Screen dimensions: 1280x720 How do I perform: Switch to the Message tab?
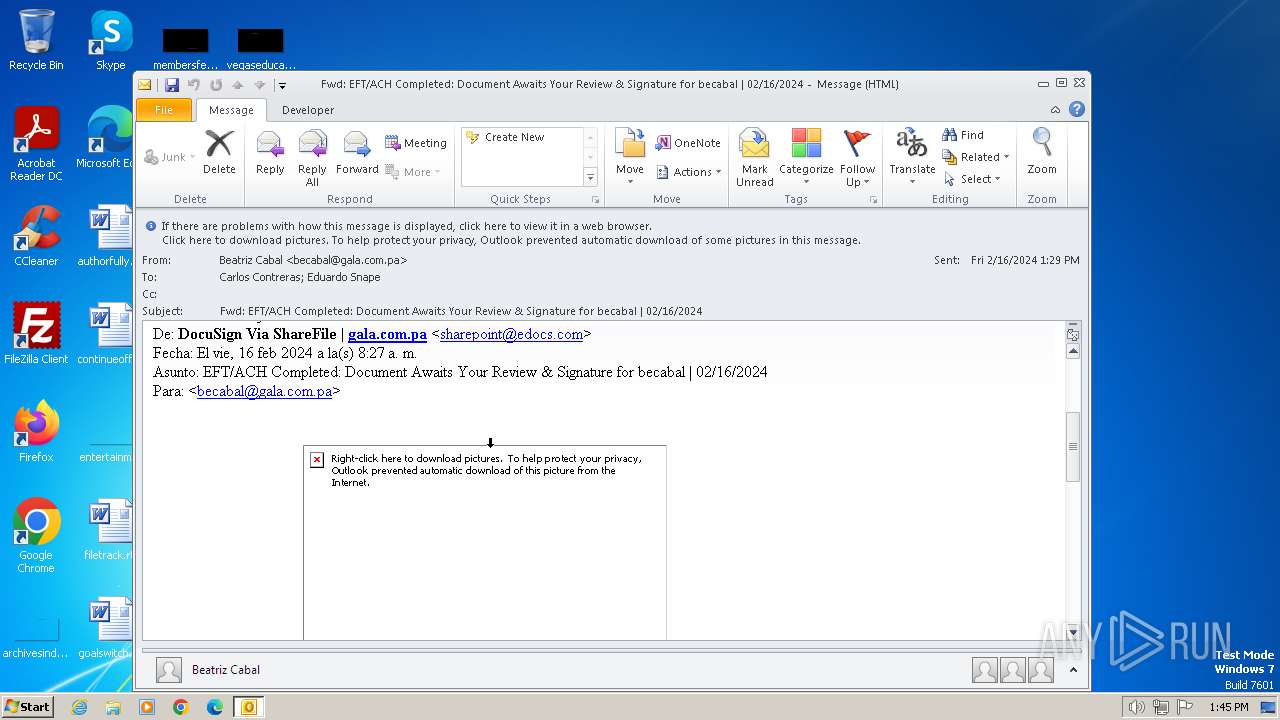[x=231, y=110]
